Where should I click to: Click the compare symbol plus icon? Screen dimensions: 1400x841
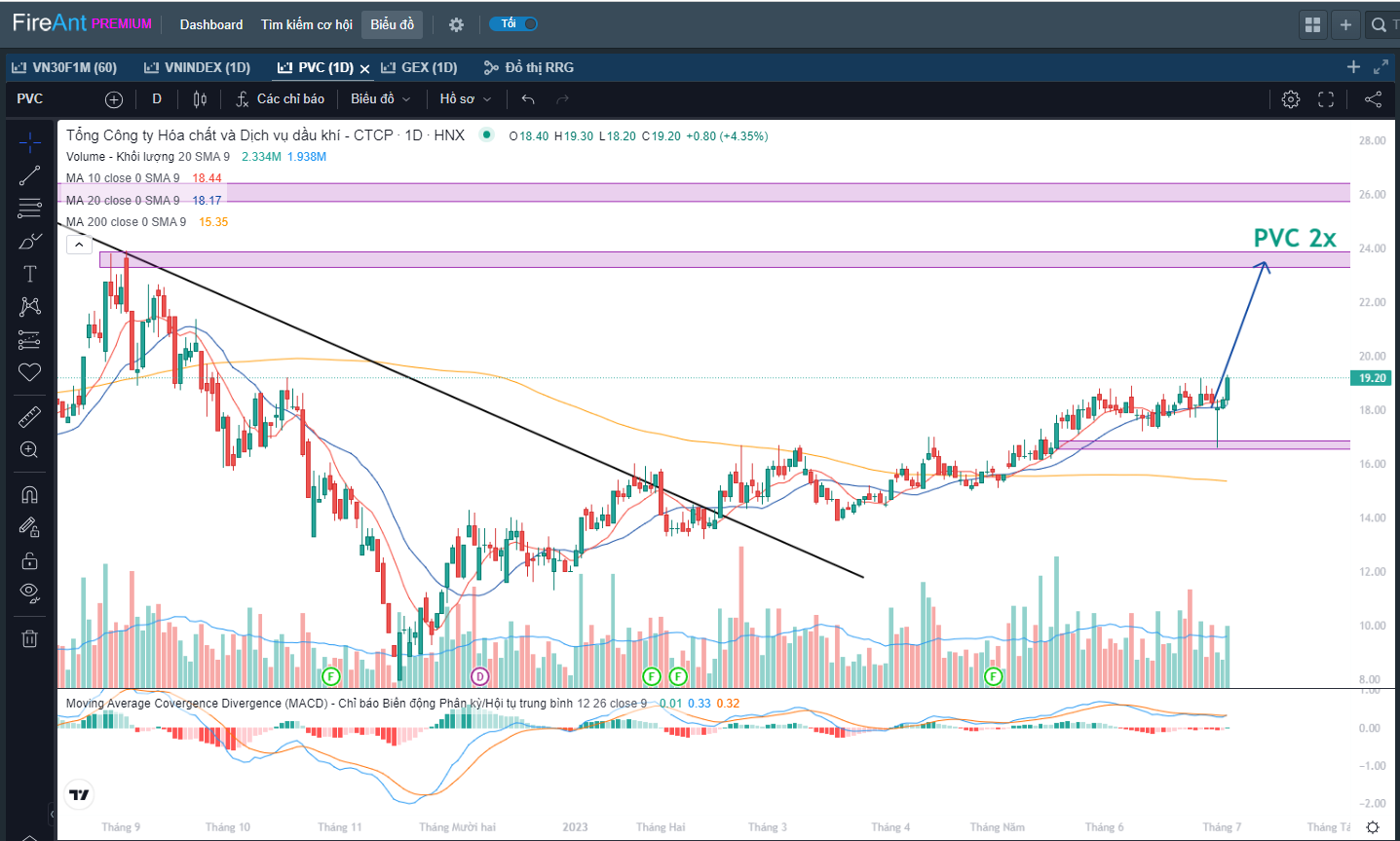114,99
